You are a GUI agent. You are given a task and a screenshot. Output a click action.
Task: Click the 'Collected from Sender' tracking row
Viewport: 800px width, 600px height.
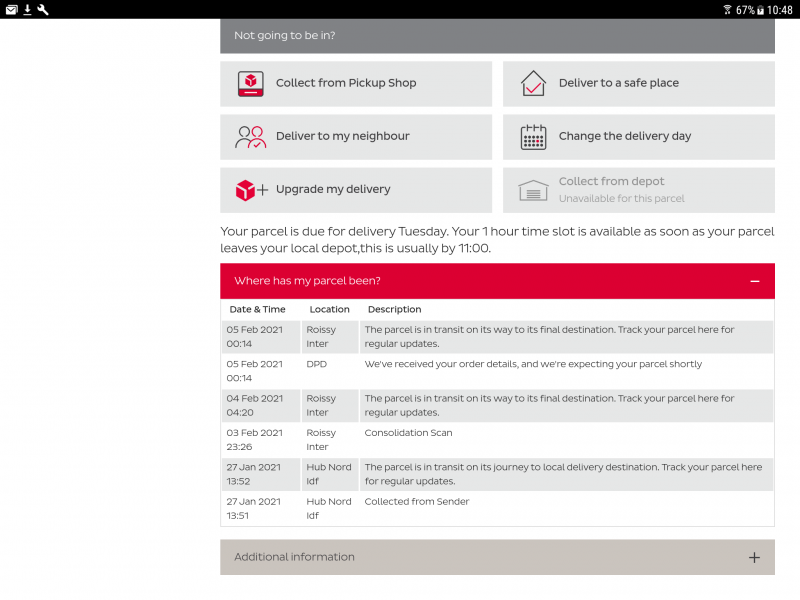click(417, 502)
